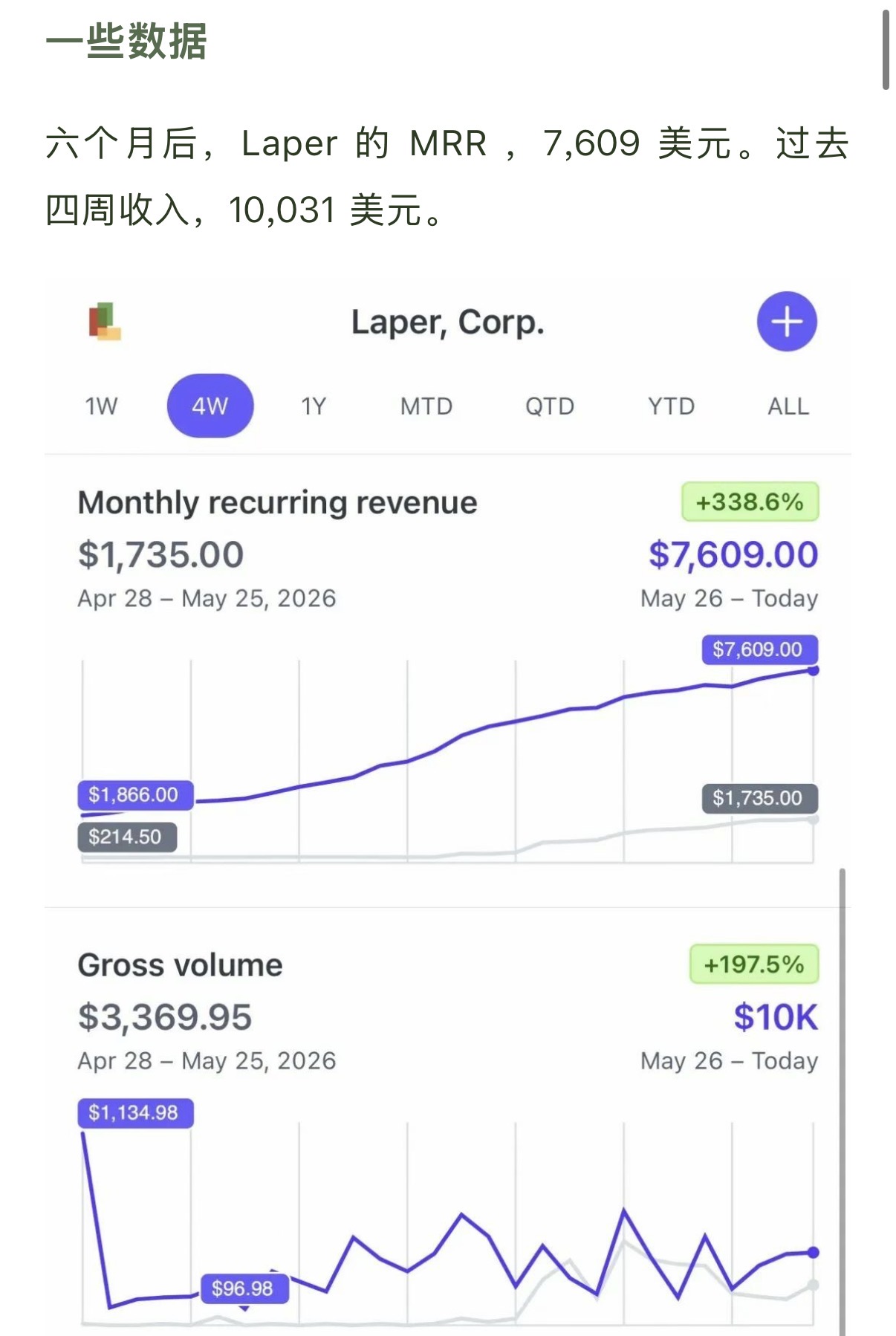Click the gray $214.50 chart label
Viewport: 896px width, 1336px height.
click(x=127, y=837)
